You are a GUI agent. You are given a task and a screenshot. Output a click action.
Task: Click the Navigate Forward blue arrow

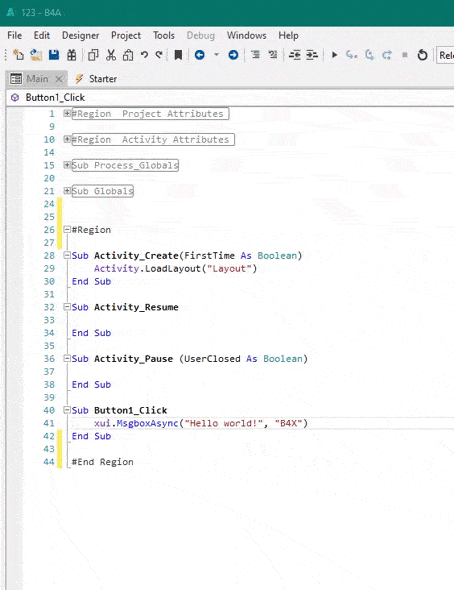pyautogui.click(x=233, y=55)
